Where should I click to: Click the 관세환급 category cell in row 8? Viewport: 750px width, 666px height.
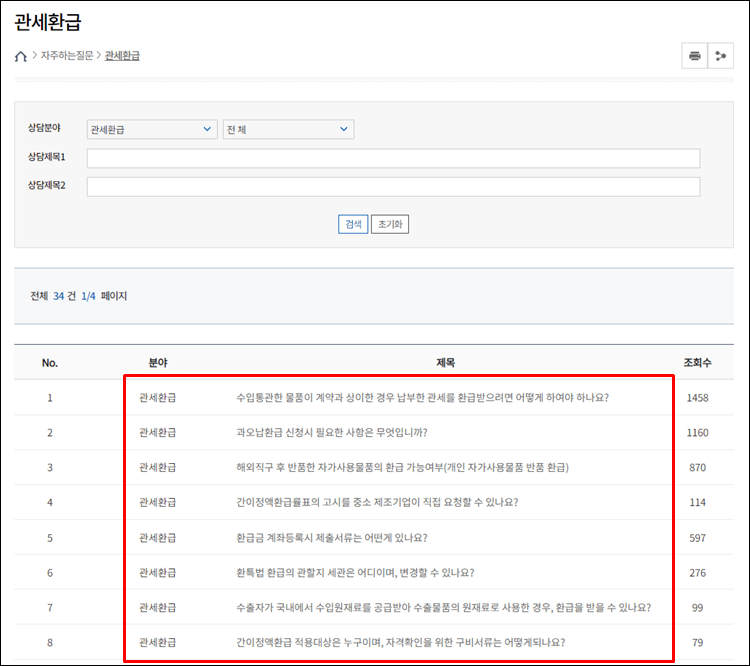tap(157, 643)
